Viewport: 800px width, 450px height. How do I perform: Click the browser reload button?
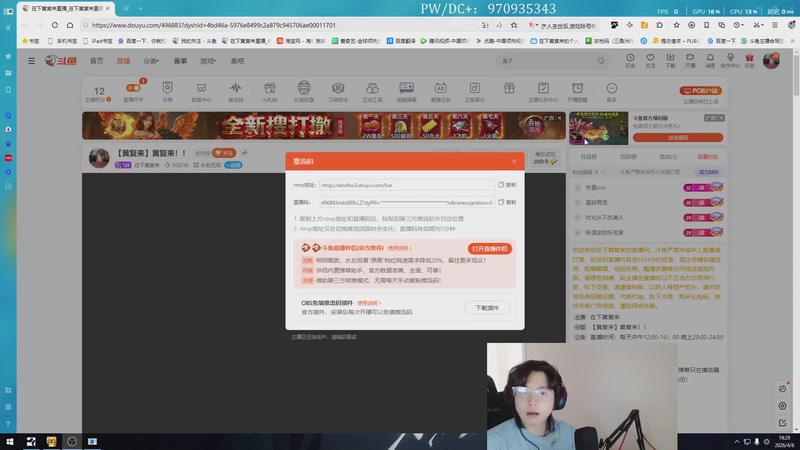pyautogui.click(x=55, y=25)
